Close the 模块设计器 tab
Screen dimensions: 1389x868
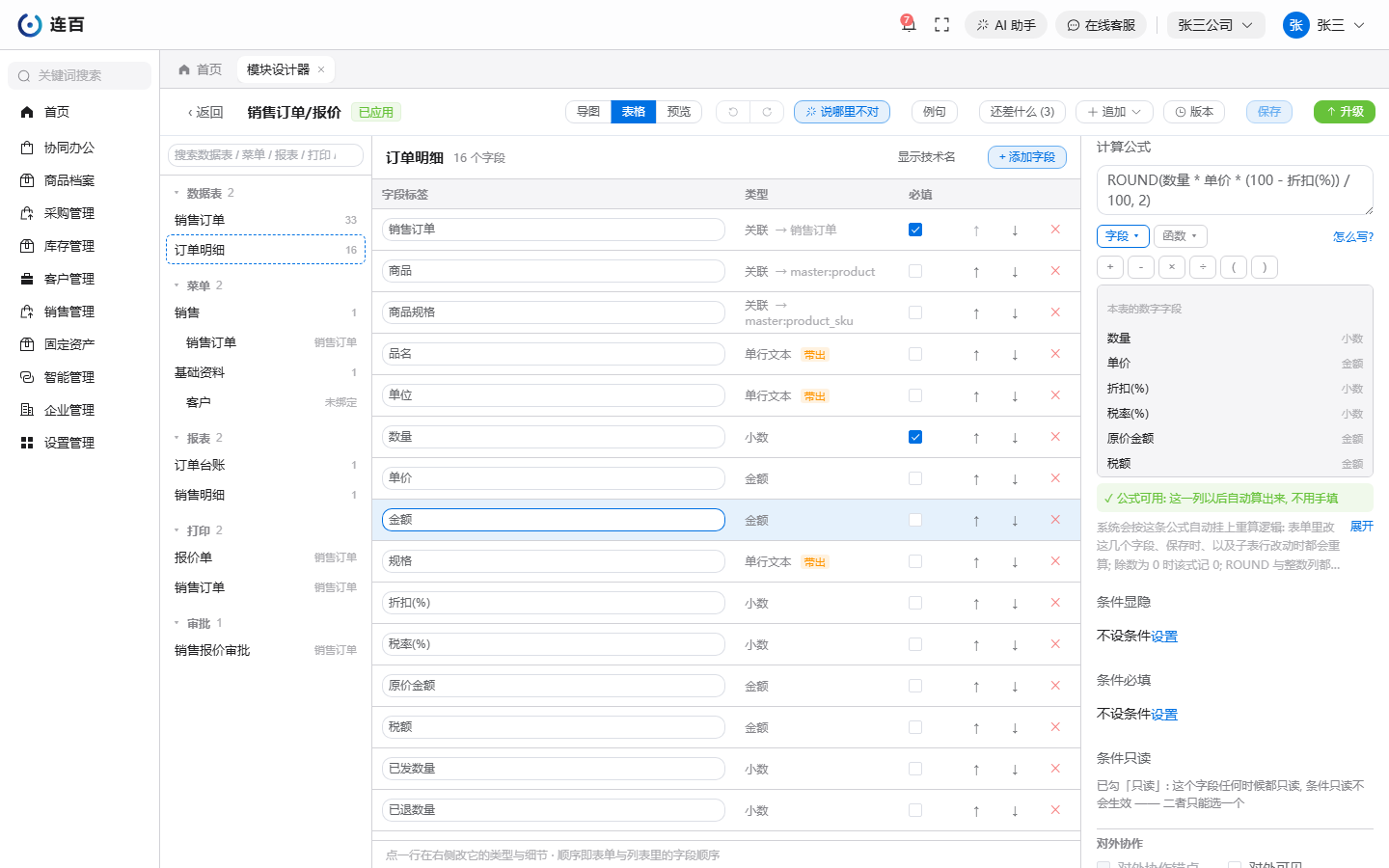pos(321,69)
